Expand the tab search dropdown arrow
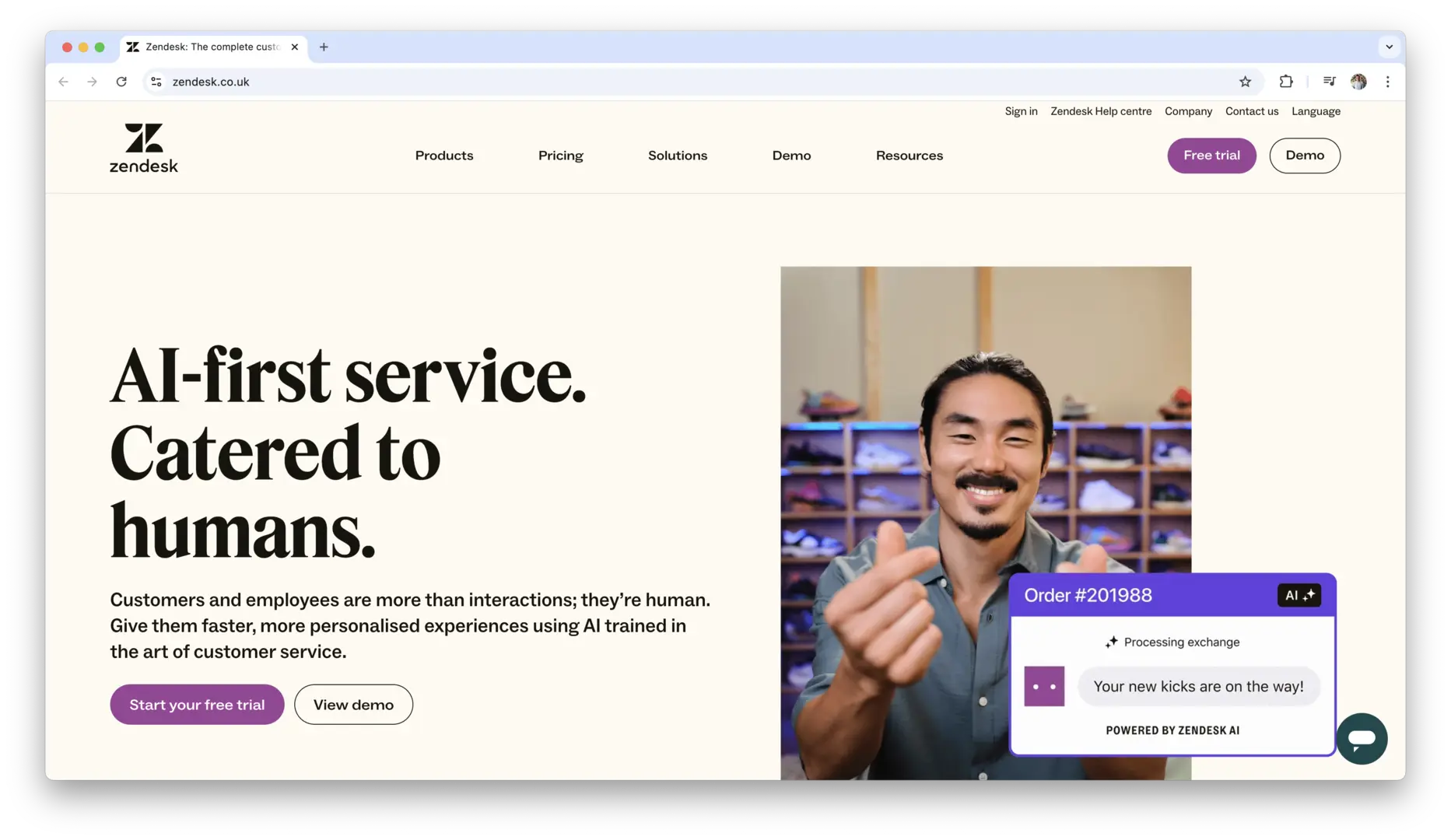This screenshot has width=1451, height=840. tap(1389, 47)
